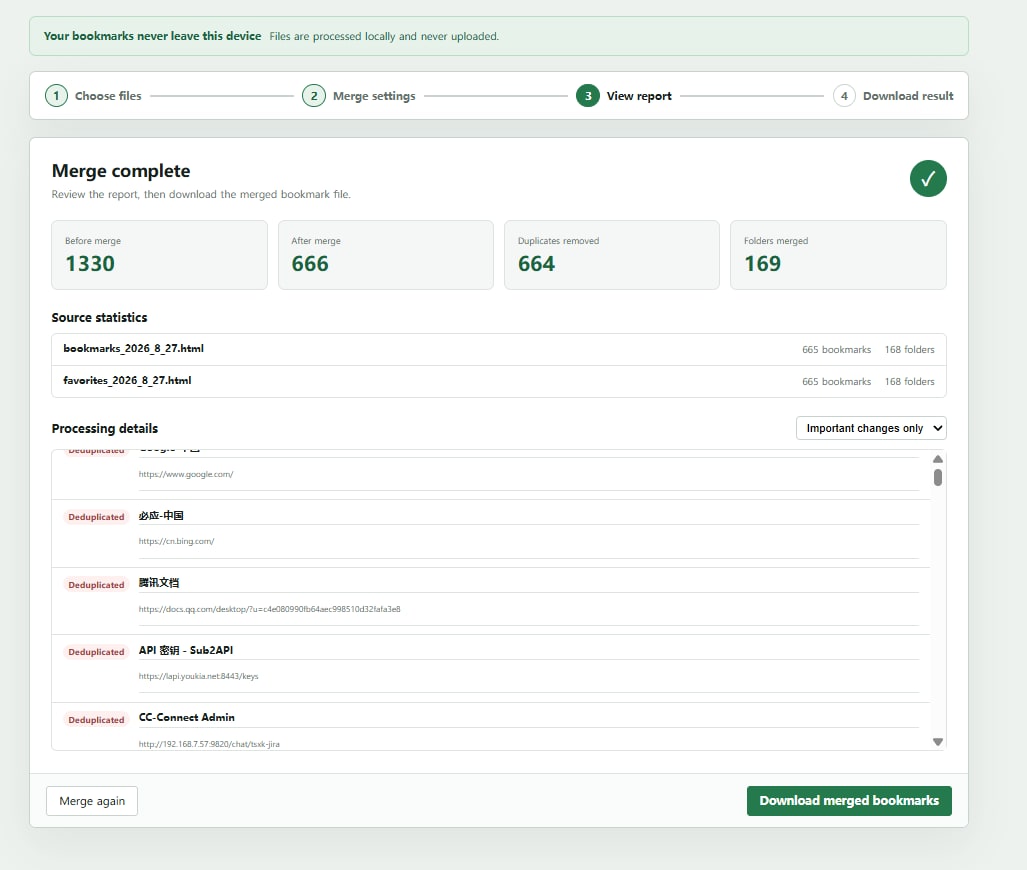This screenshot has width=1027, height=870.
Task: Go to Choose files step
Action: [x=108, y=96]
